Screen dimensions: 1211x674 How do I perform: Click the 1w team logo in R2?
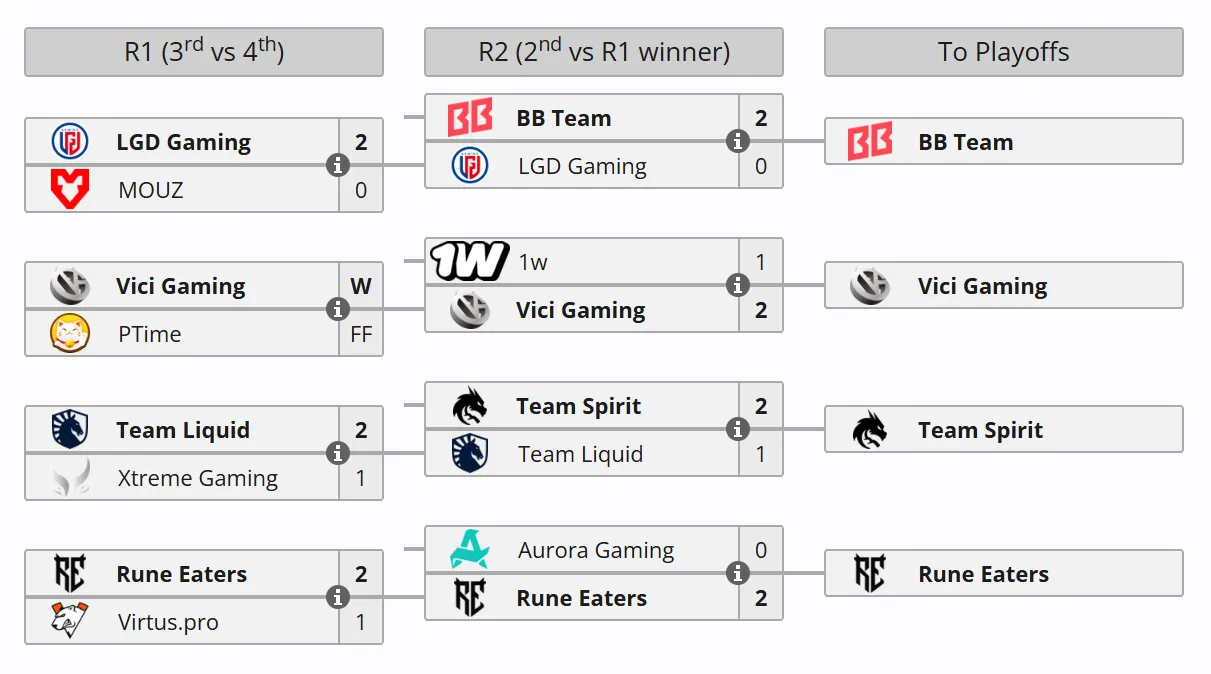[470, 262]
